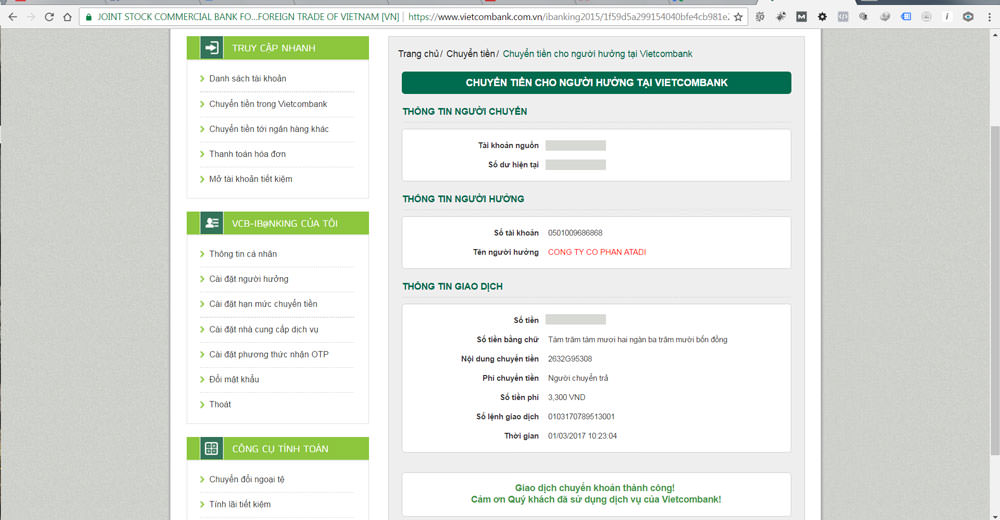Open Thanh toán hóa đơn from sidebar
The image size is (1000, 520).
tap(247, 154)
